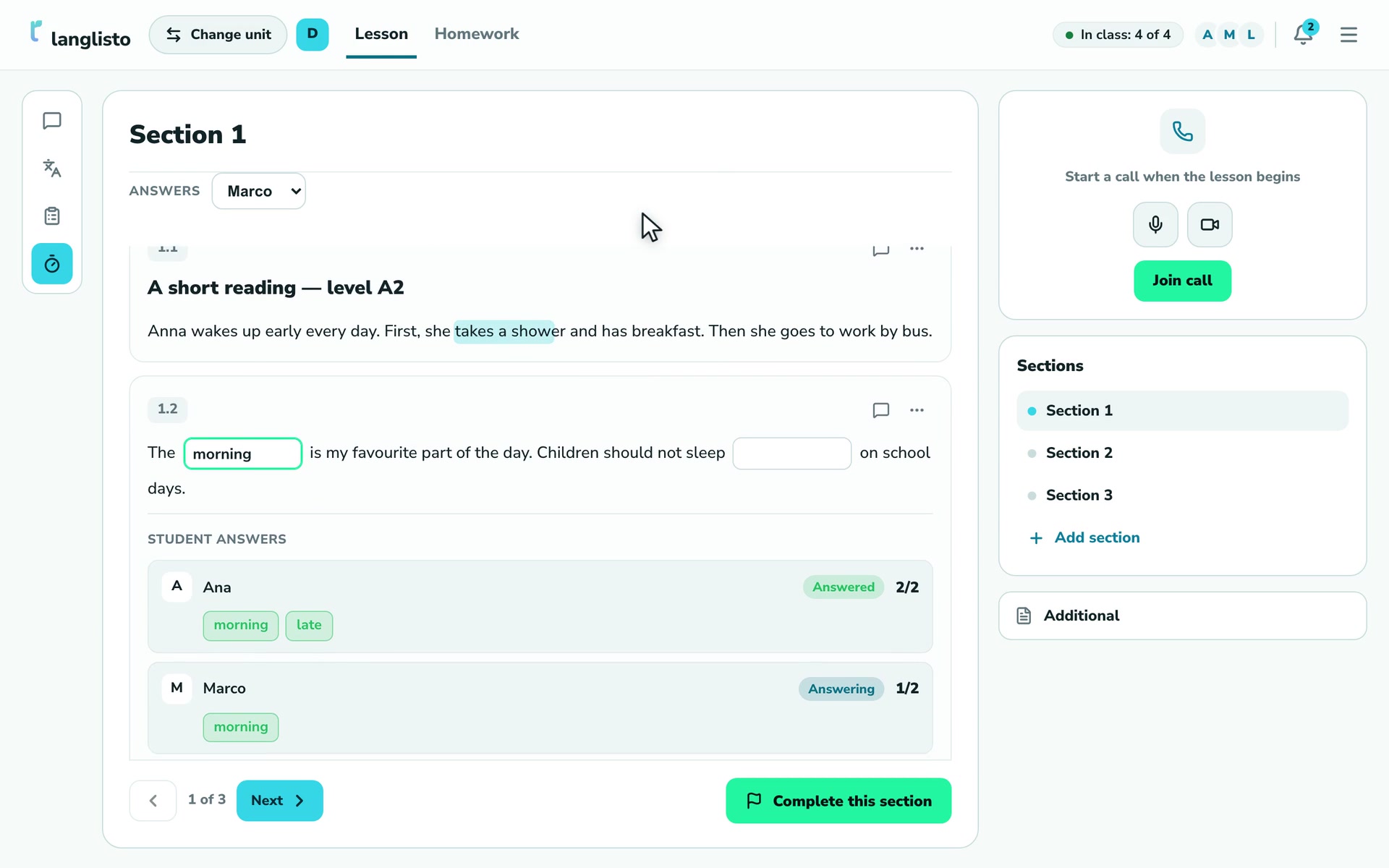
Task: Expand the Additional panel
Action: [1182, 616]
